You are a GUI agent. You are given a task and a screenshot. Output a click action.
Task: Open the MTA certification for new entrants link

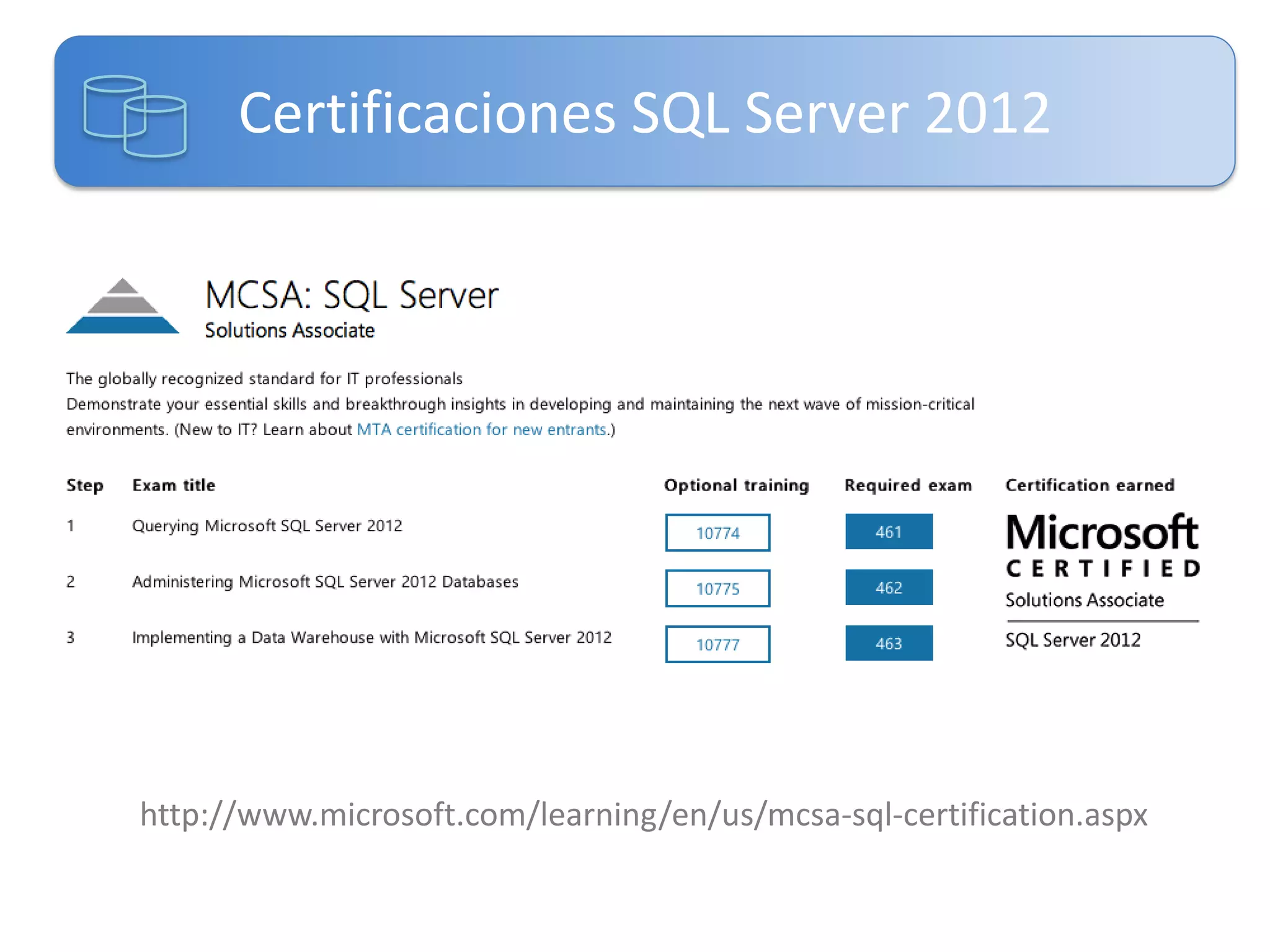(x=482, y=430)
